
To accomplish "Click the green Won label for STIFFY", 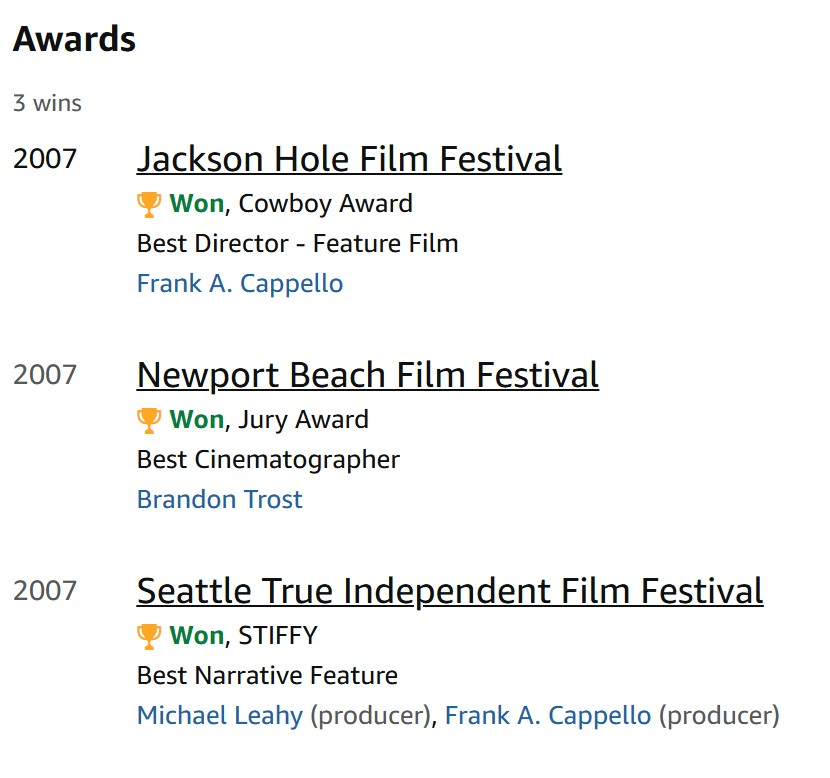I will click(197, 636).
